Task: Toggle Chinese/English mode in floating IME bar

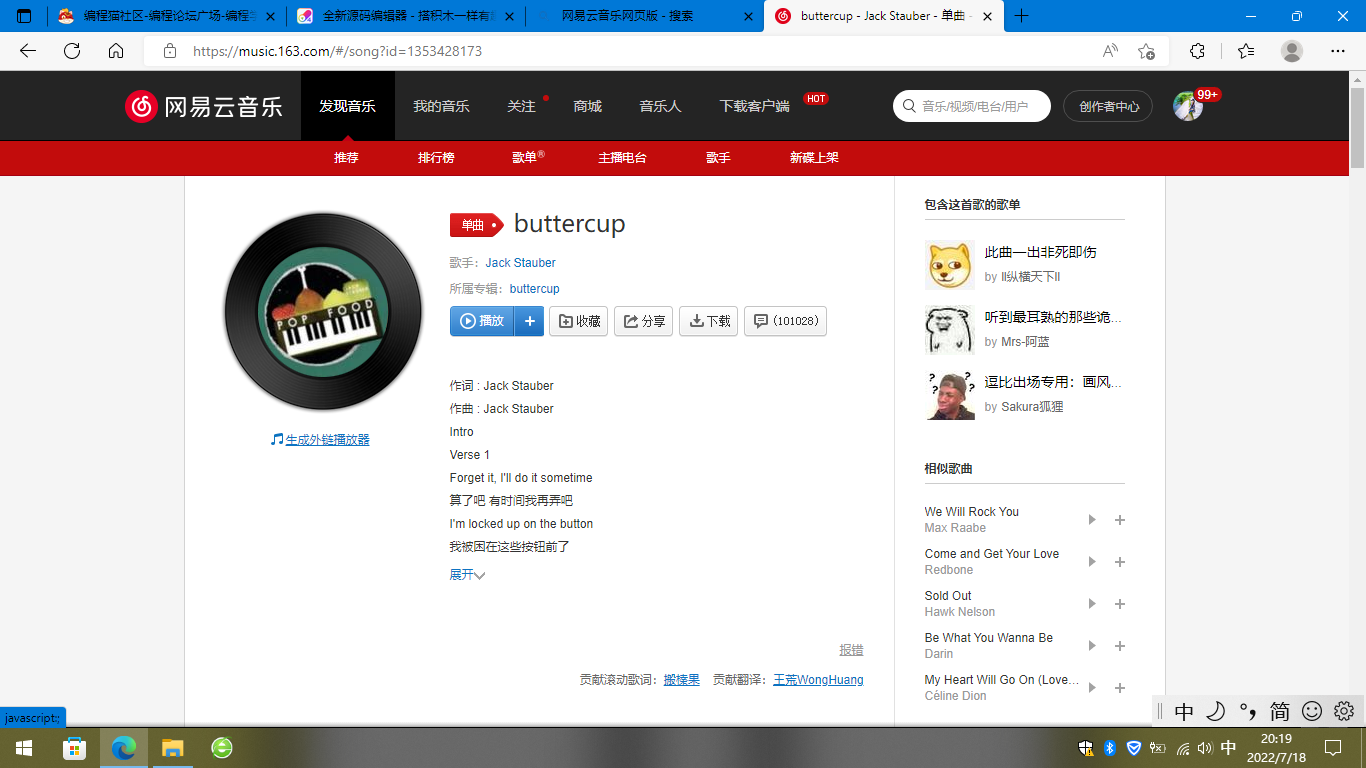Action: click(1184, 711)
